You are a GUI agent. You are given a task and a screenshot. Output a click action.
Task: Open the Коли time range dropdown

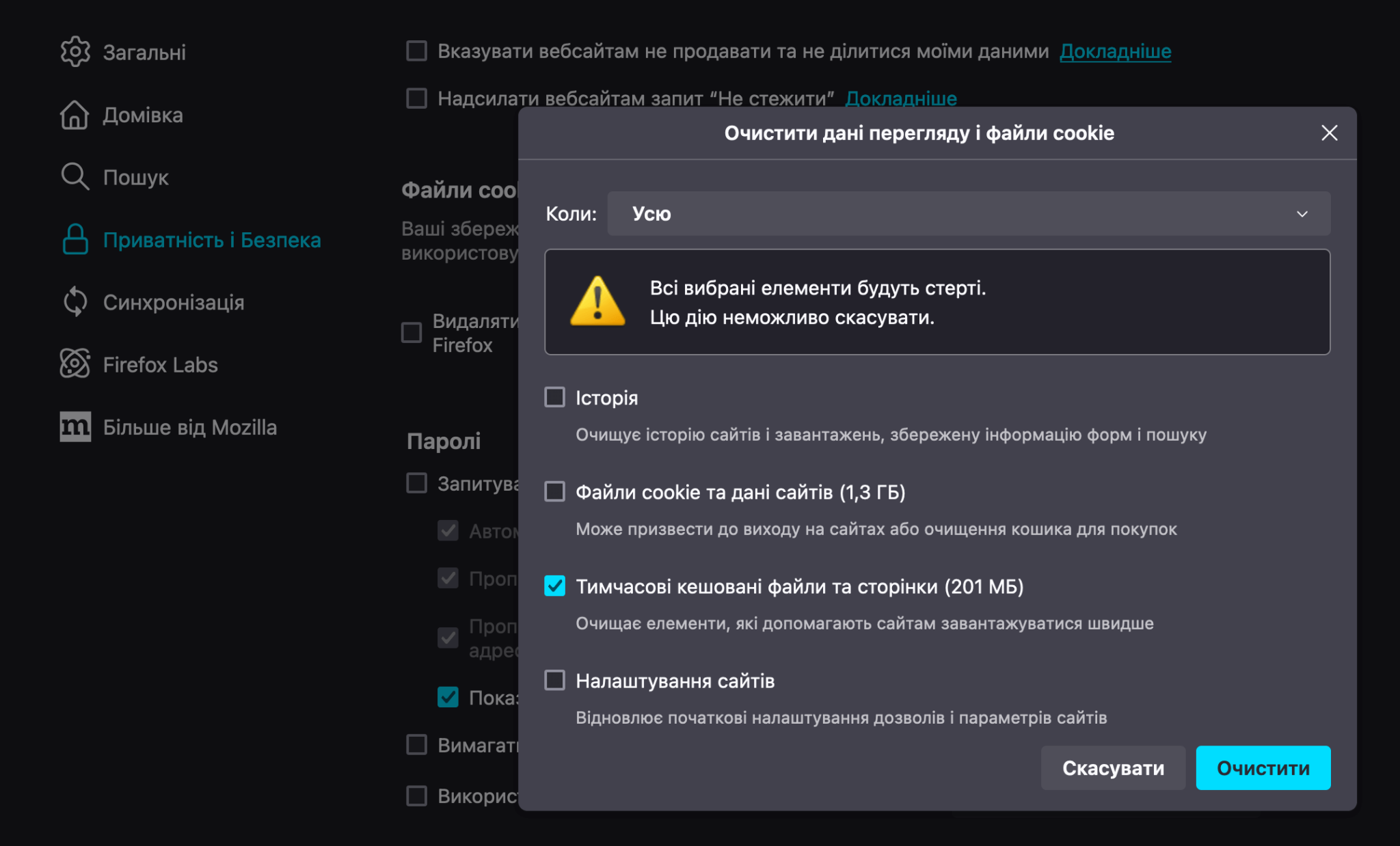968,213
